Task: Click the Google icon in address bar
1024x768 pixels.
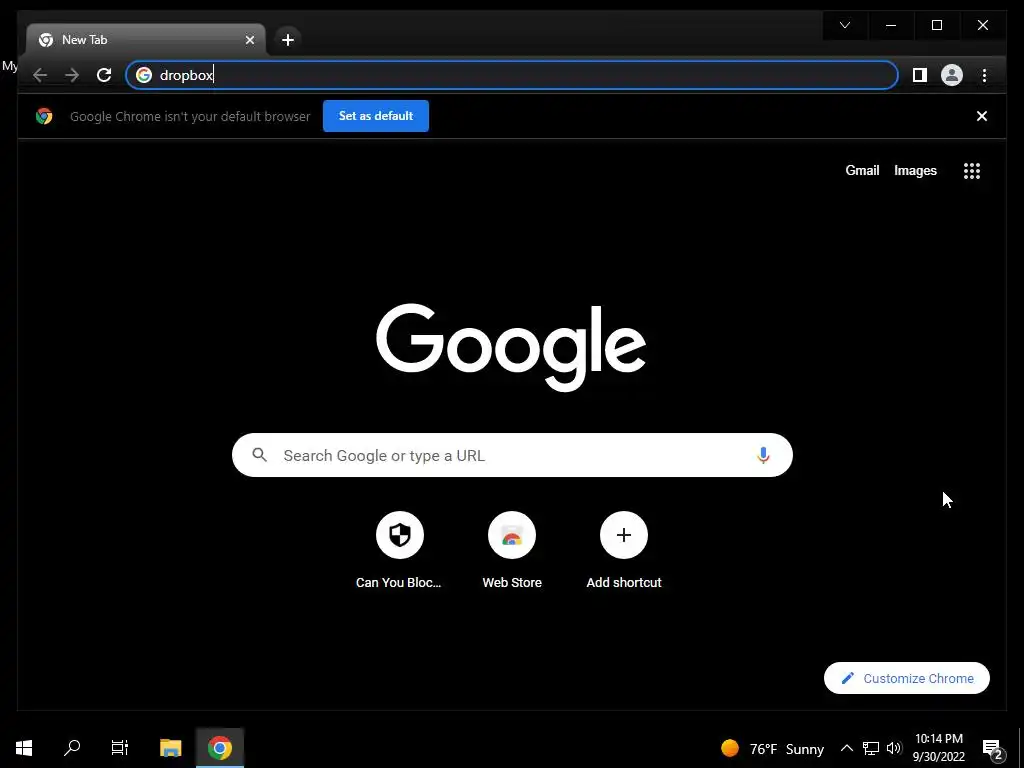Action: (x=144, y=75)
